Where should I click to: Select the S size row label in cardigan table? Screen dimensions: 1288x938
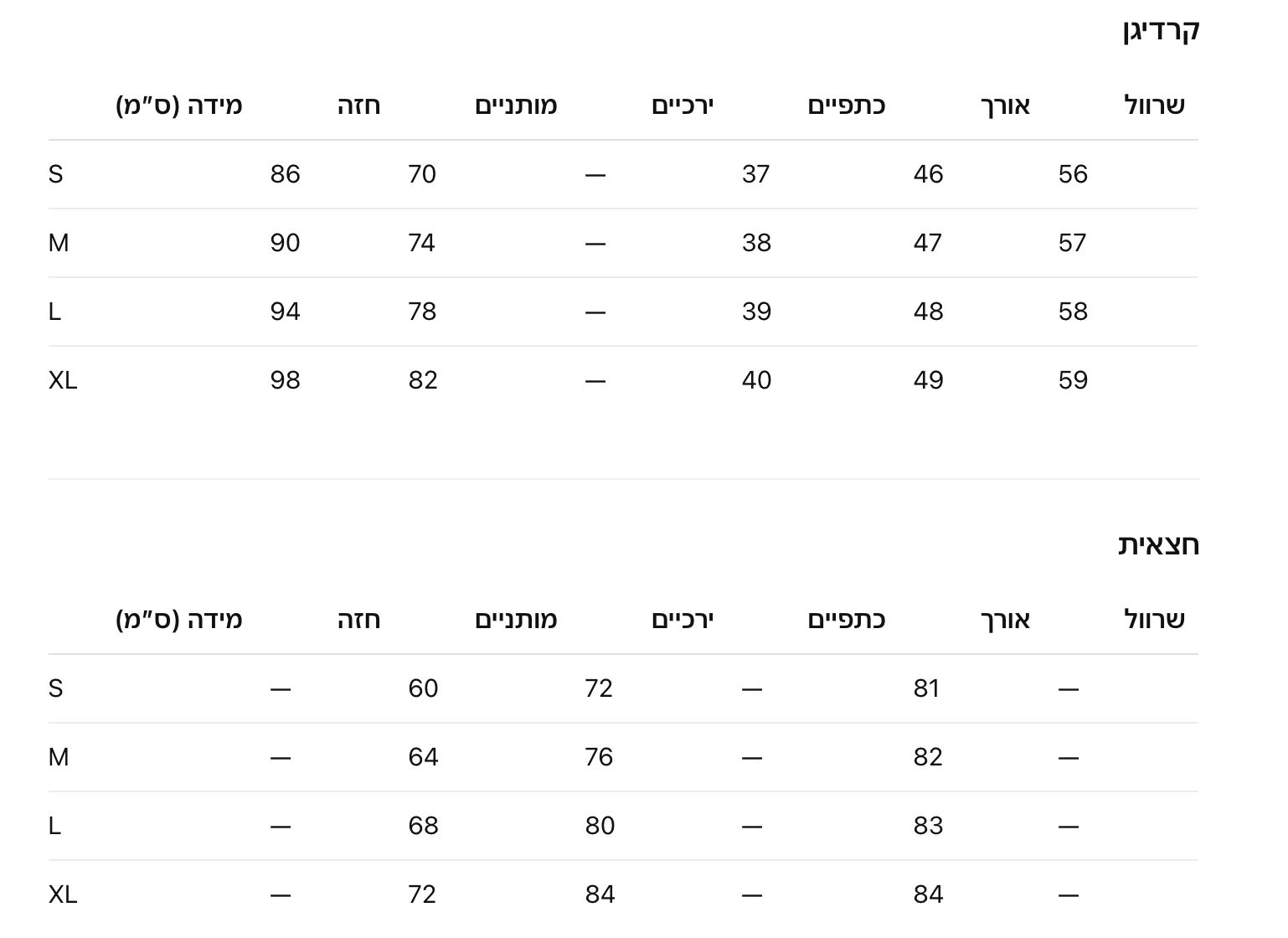[x=56, y=174]
